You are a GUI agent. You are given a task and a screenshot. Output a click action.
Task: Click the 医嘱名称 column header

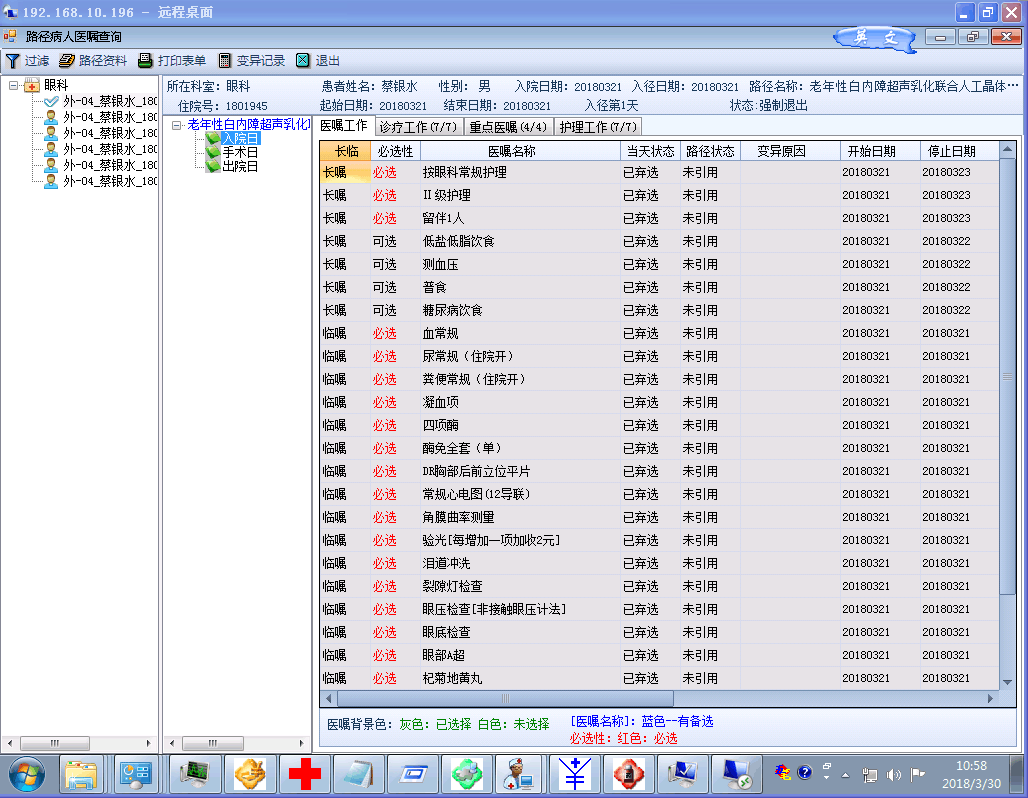520,151
